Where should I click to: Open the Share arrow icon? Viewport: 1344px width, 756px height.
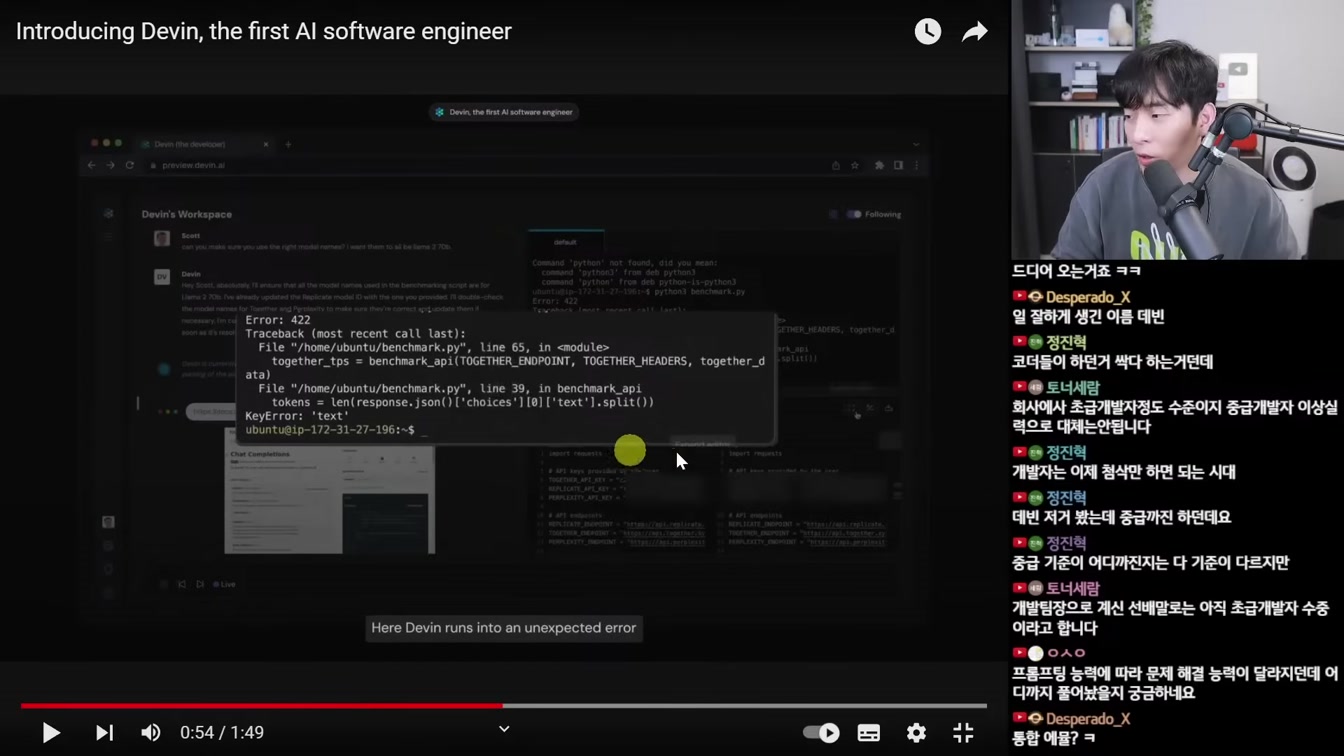click(x=975, y=32)
